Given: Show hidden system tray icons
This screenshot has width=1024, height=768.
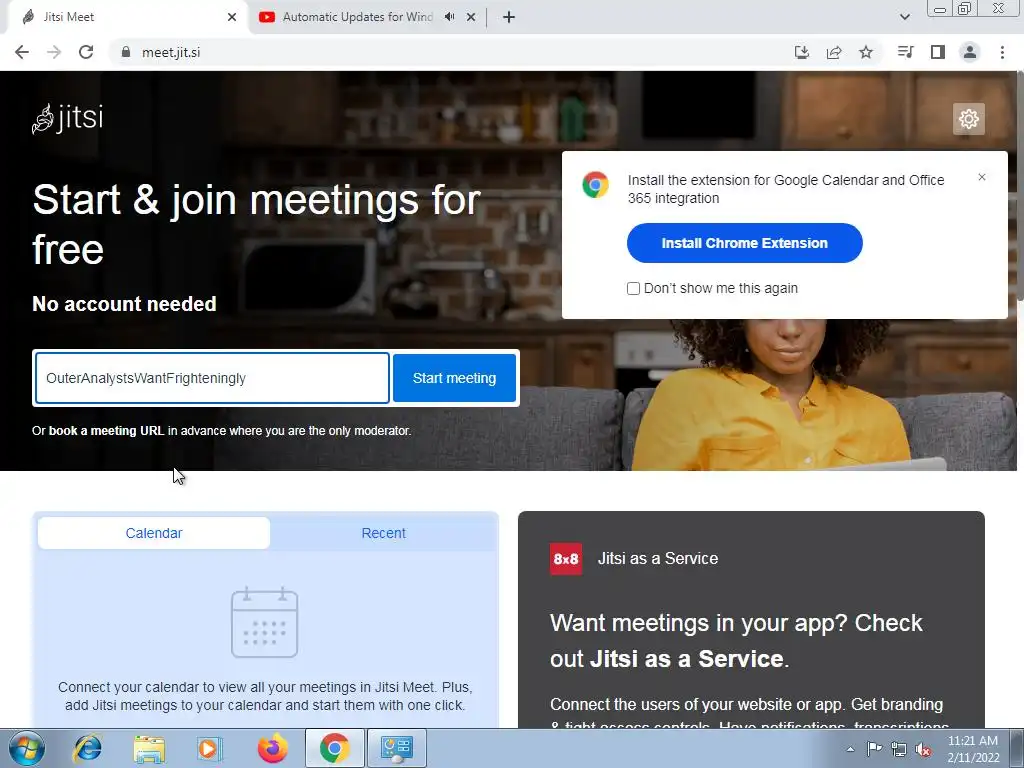Looking at the screenshot, I should click(x=850, y=749).
